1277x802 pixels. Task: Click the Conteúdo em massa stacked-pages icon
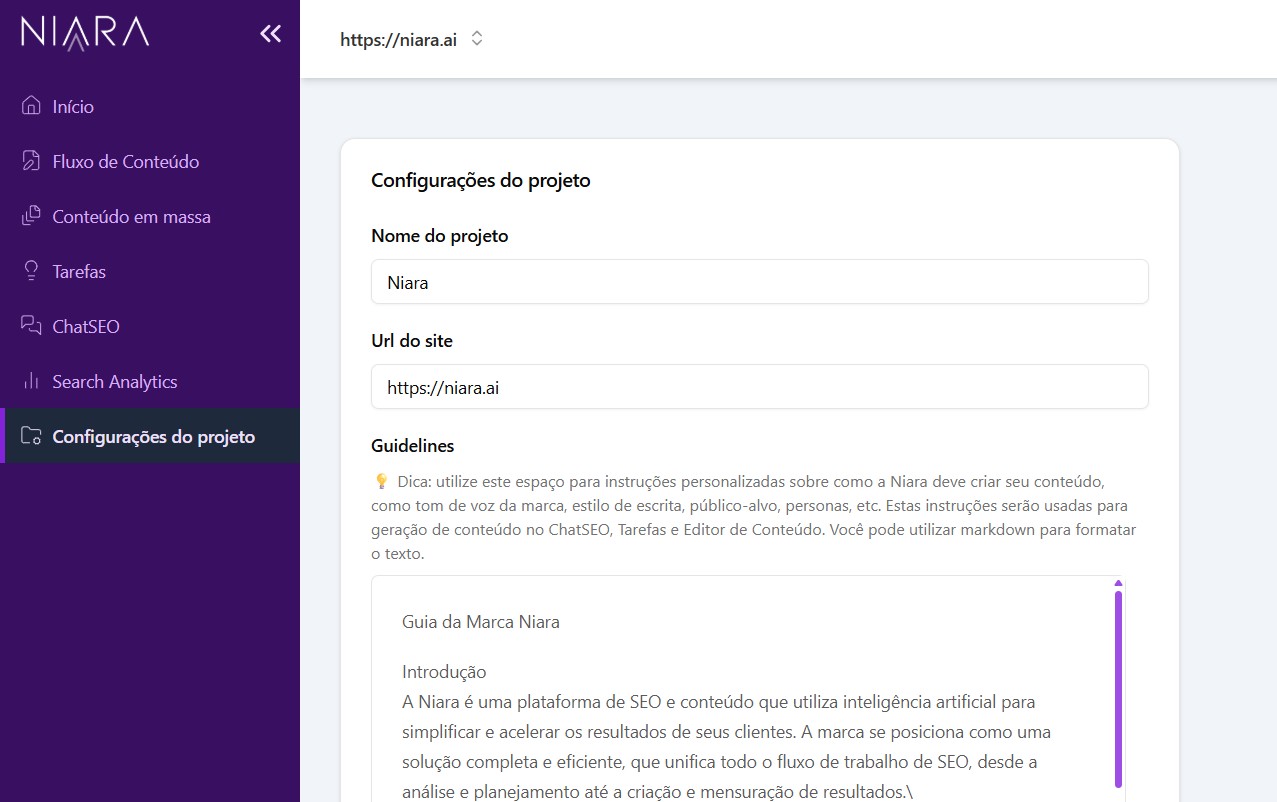pos(31,216)
